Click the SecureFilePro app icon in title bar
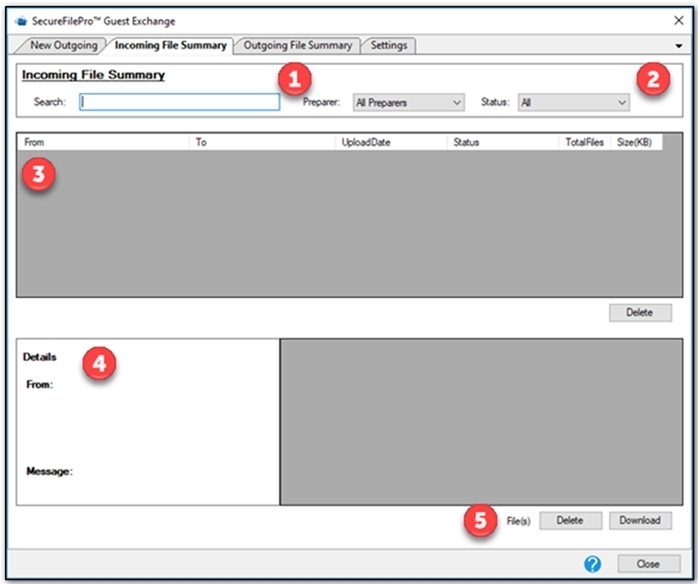The width and height of the screenshot is (698, 584). 21,21
